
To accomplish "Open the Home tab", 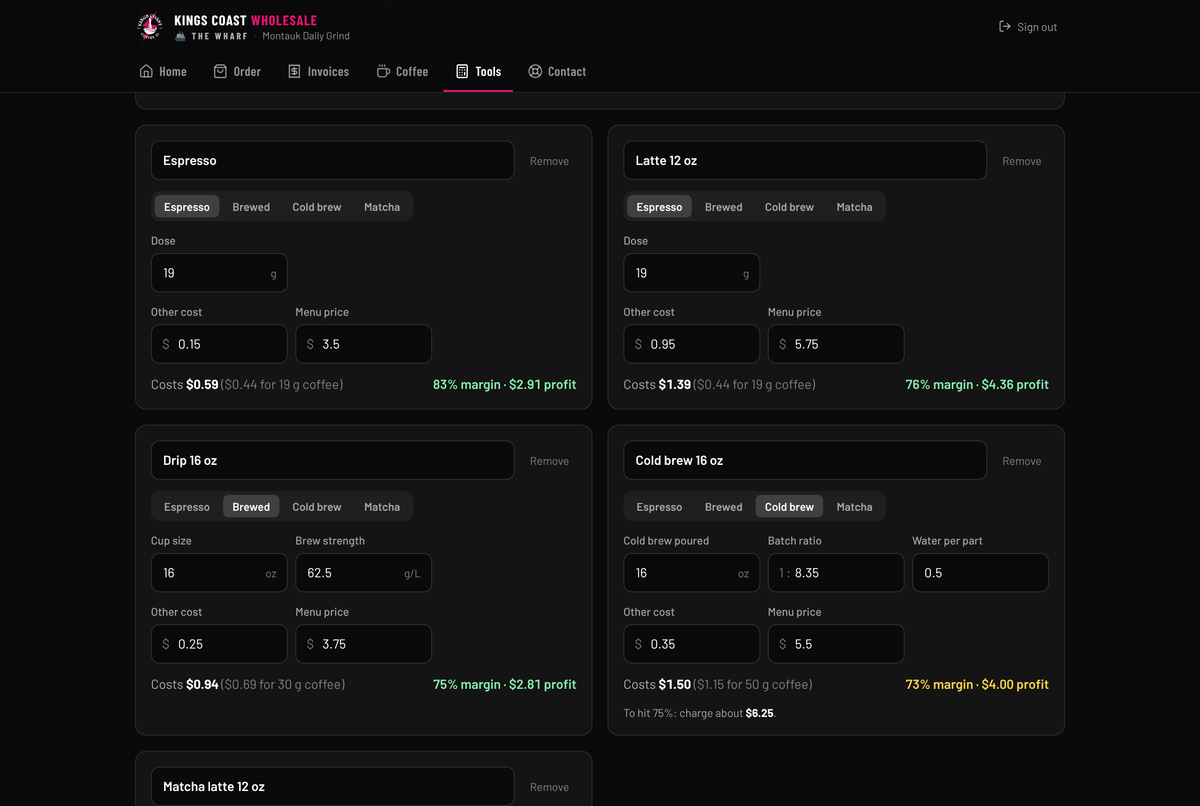I will coord(163,71).
